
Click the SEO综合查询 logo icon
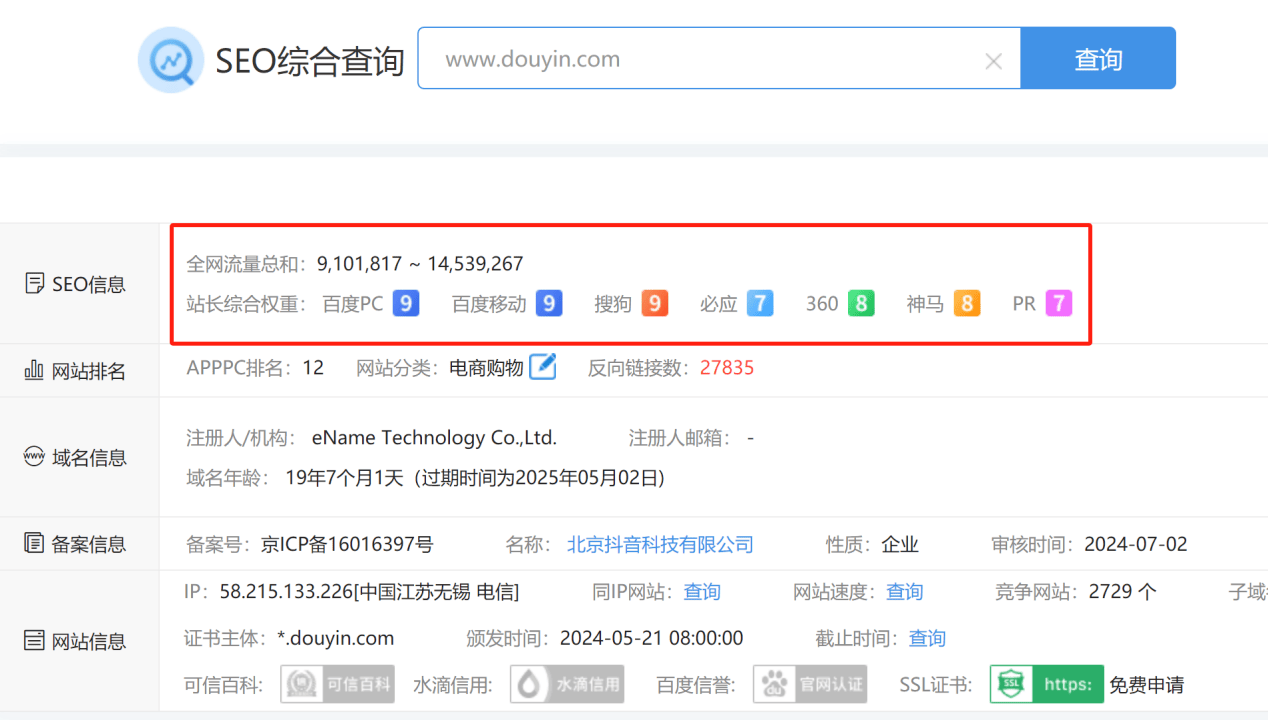171,60
